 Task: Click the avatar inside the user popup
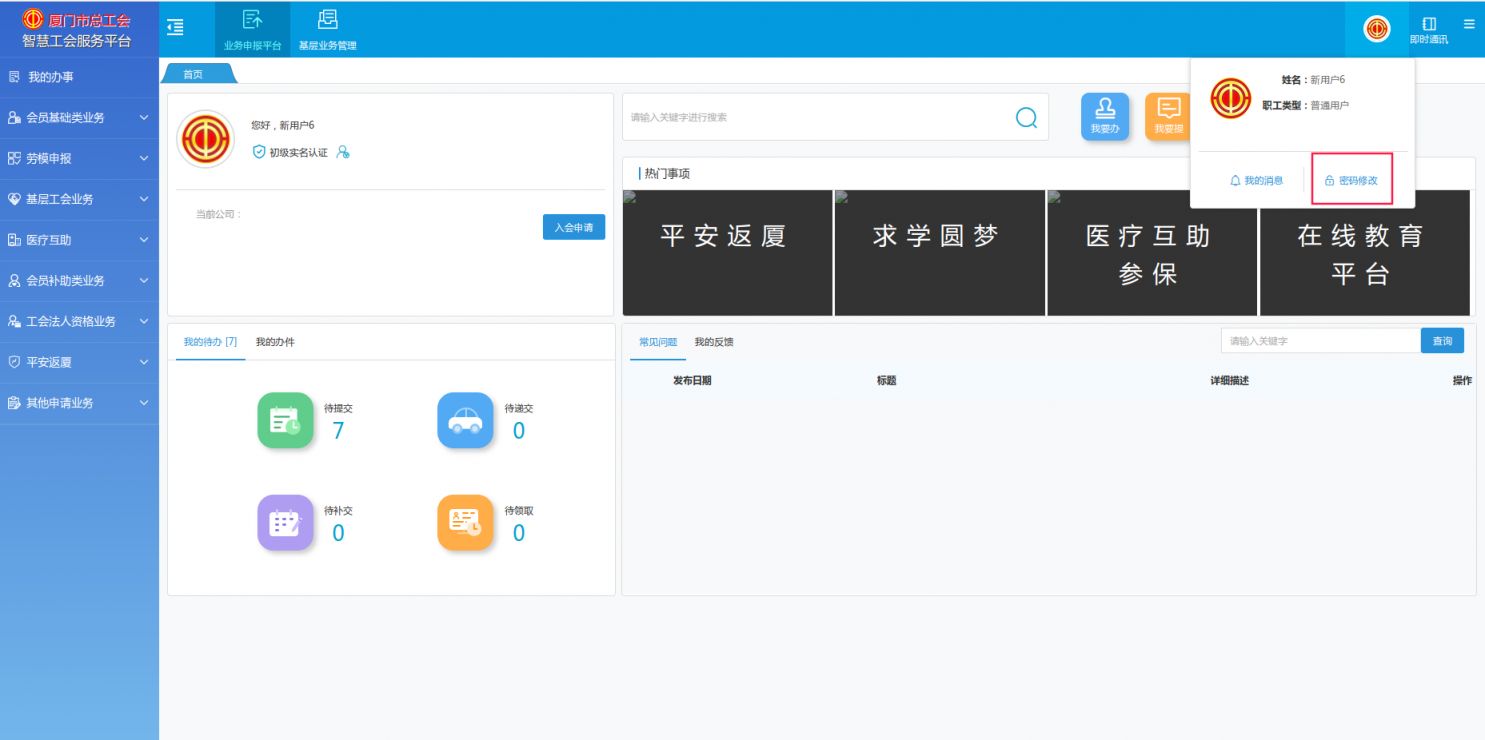click(1230, 98)
